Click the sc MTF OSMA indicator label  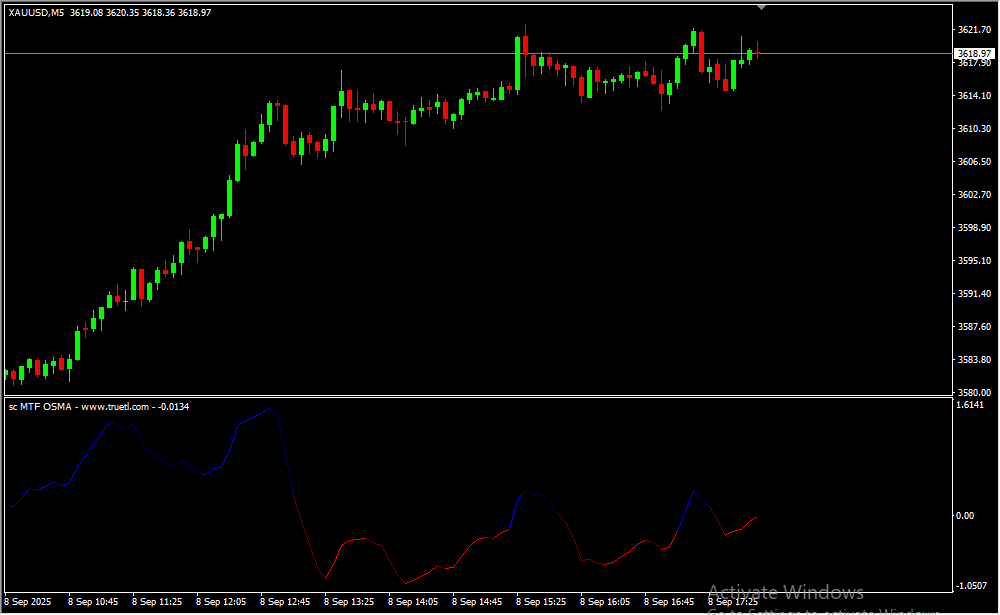coord(98,406)
